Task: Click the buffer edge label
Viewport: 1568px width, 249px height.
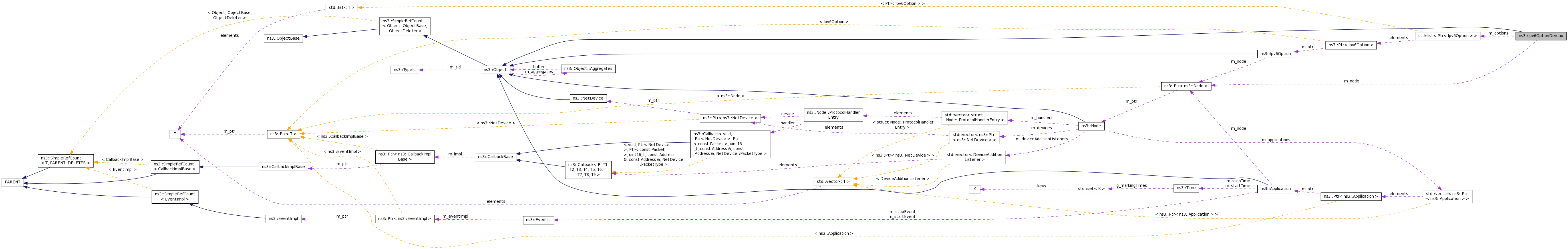Action: coord(539,67)
